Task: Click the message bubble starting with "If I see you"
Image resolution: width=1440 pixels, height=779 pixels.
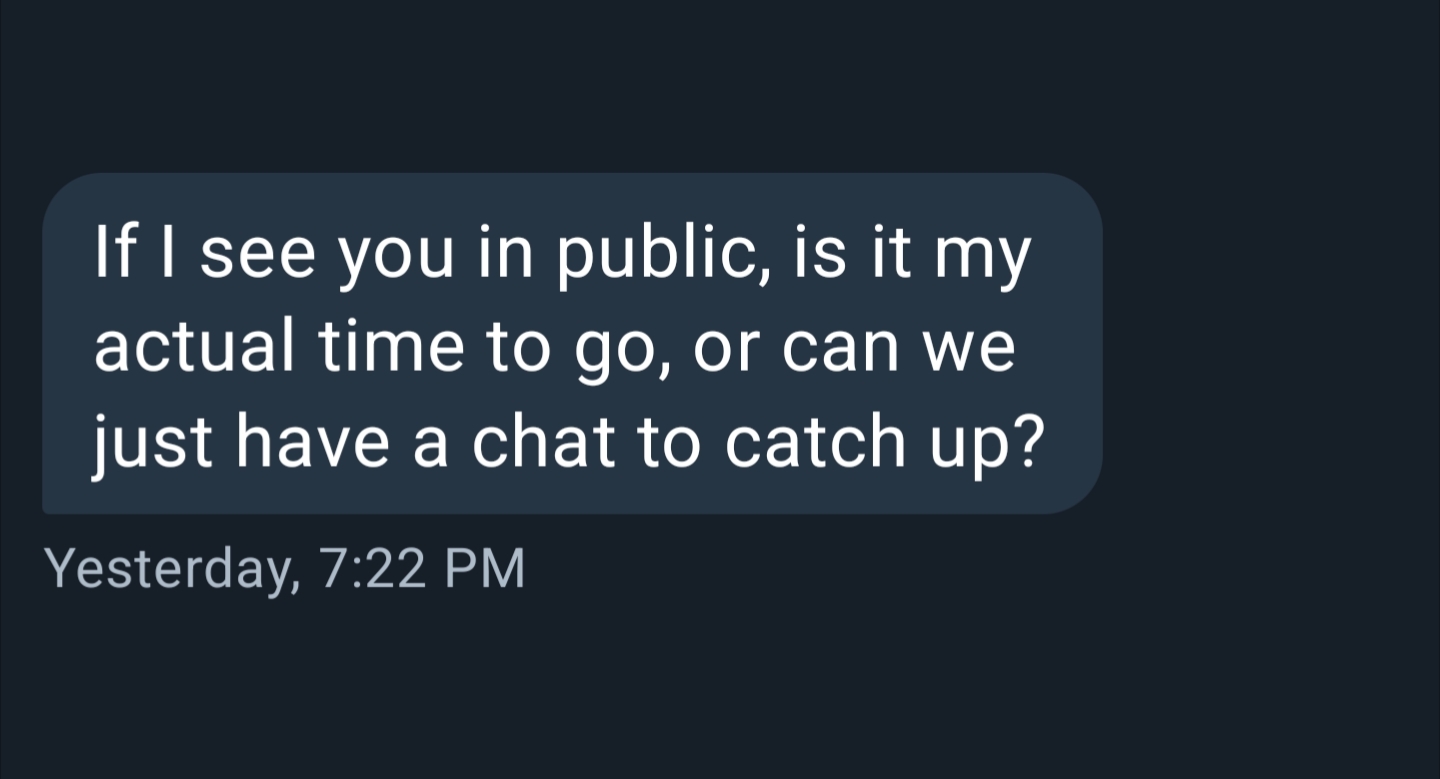Action: [x=572, y=343]
